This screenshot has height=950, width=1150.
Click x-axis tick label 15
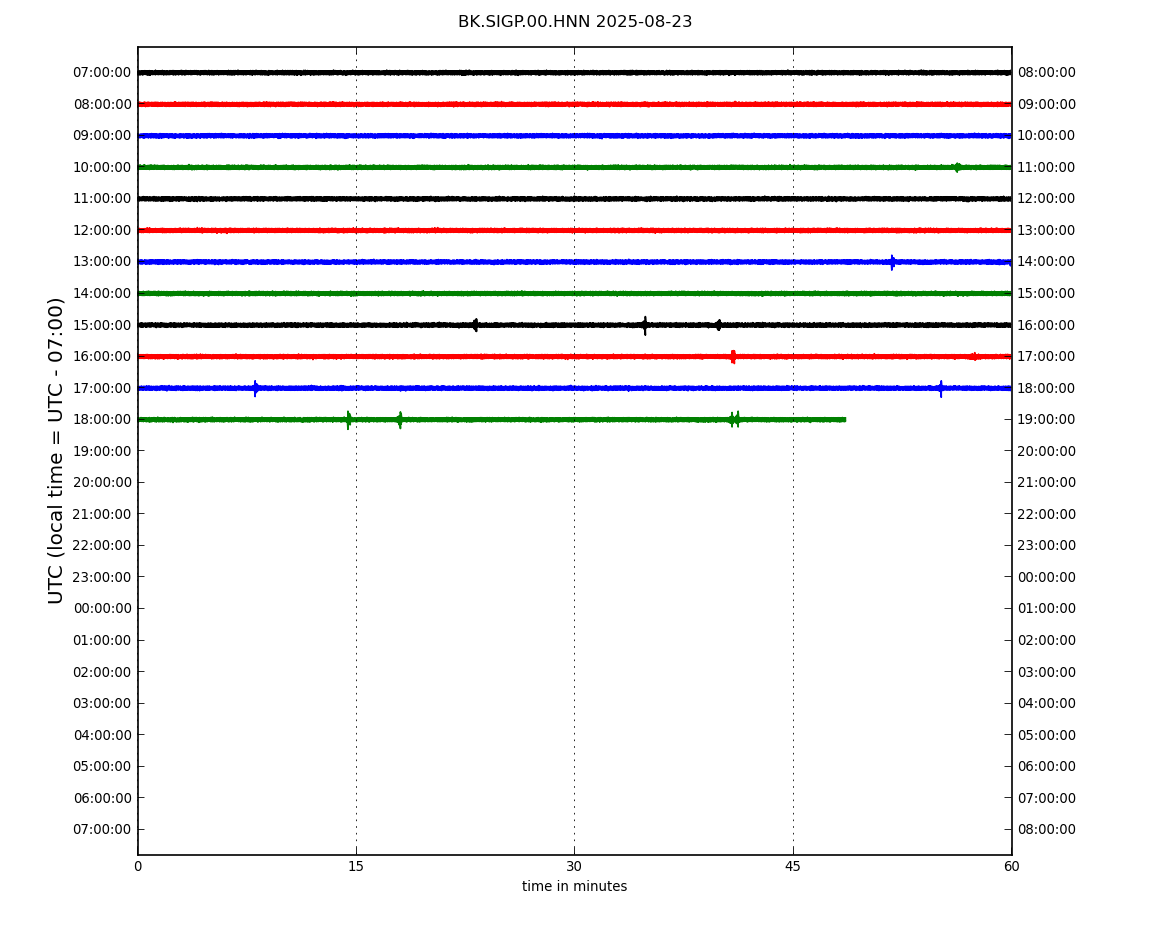(x=356, y=866)
